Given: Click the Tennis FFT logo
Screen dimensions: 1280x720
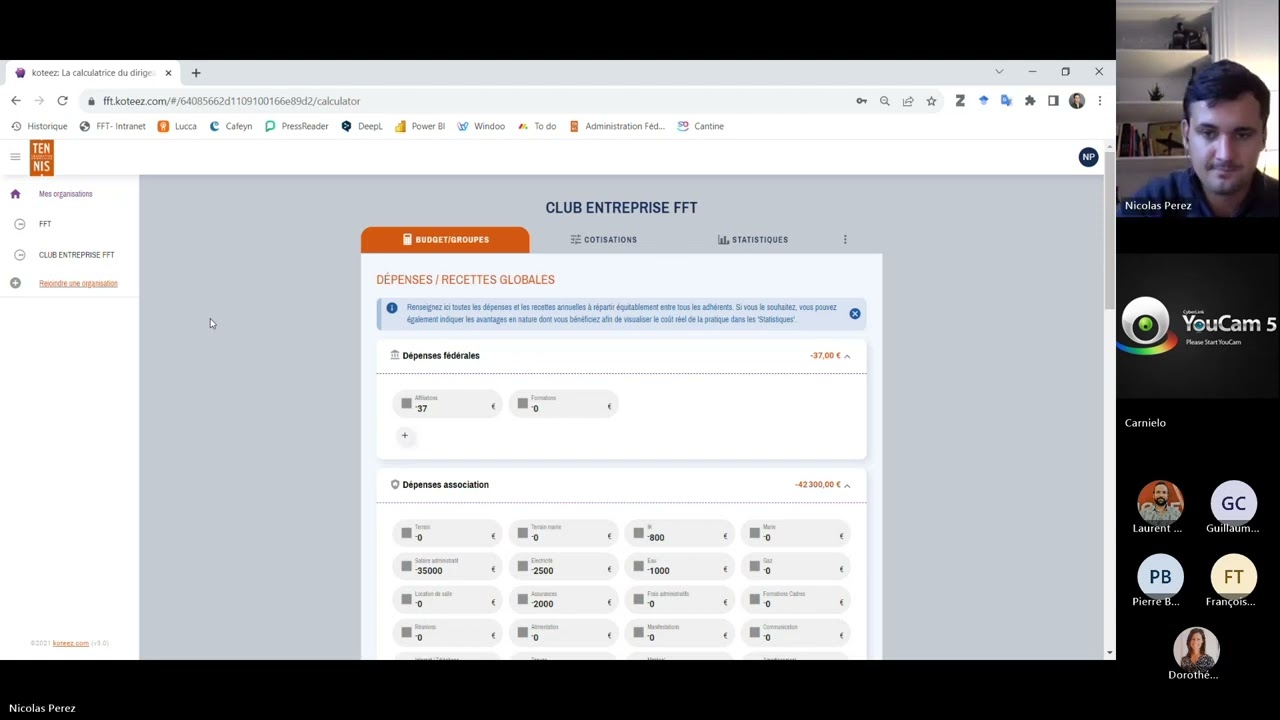Looking at the screenshot, I should coord(41,157).
